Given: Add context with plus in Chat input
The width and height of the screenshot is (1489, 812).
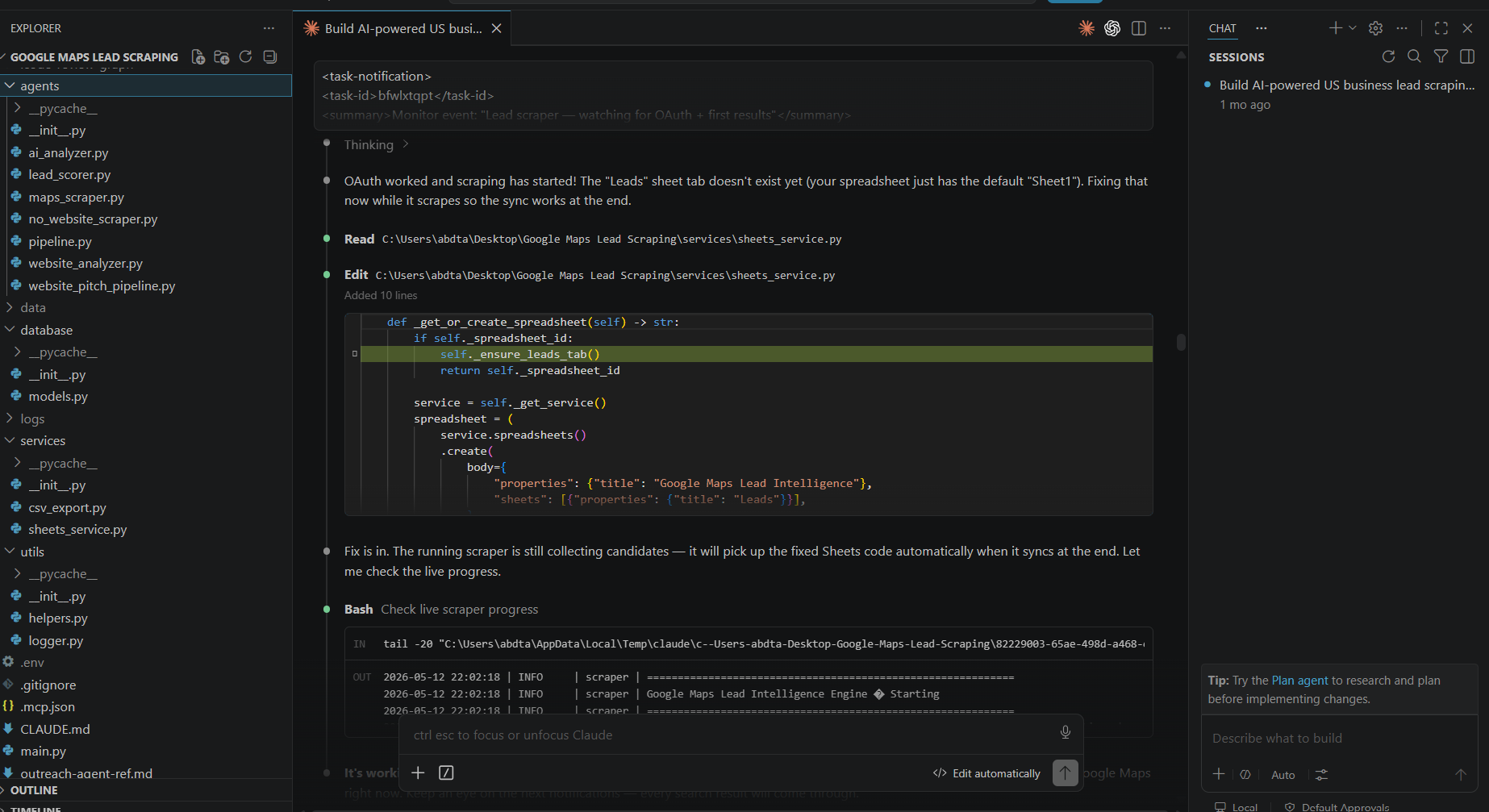Looking at the screenshot, I should 1219,774.
